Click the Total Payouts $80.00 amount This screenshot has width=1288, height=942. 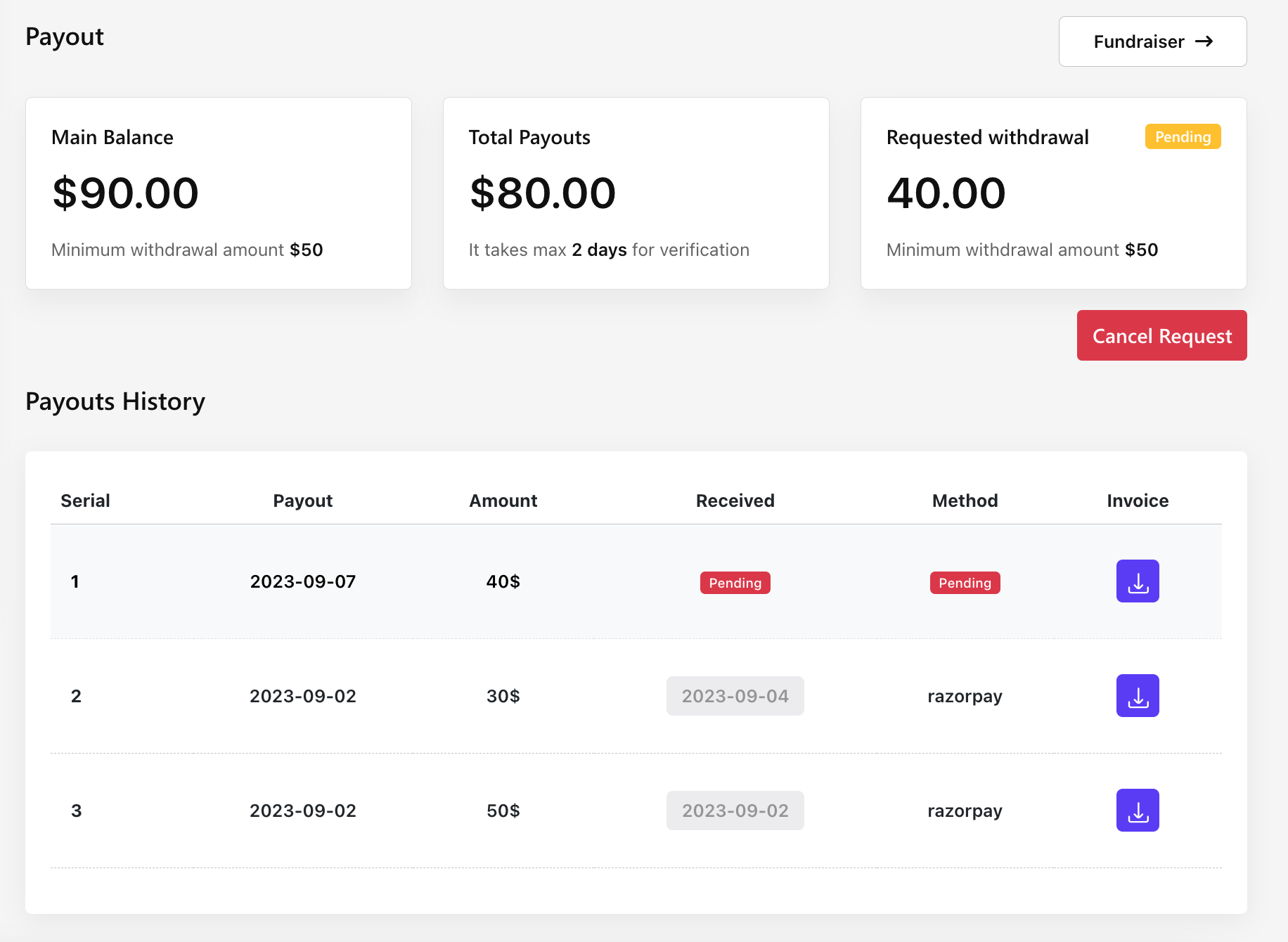[543, 193]
